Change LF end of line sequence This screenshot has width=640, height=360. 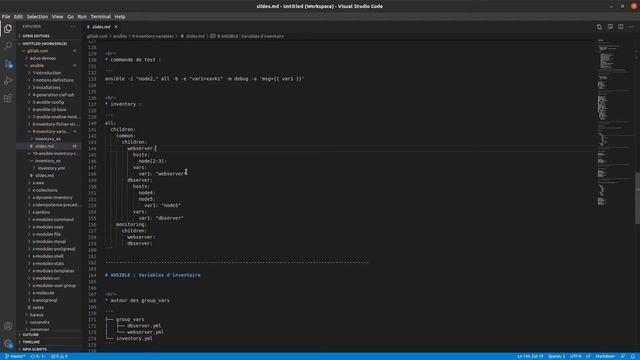coord(588,356)
